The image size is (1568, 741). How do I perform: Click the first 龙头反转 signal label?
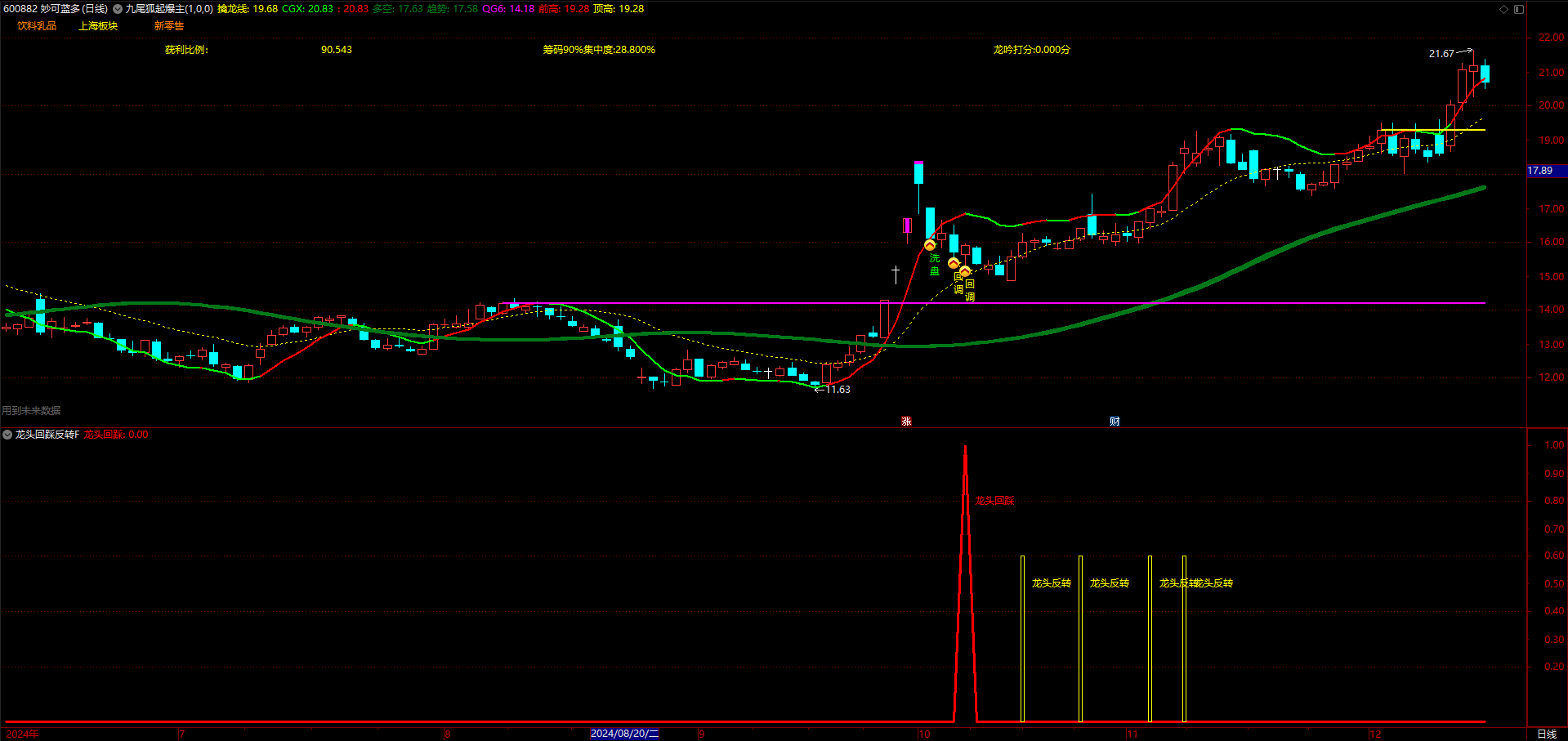tap(1052, 583)
